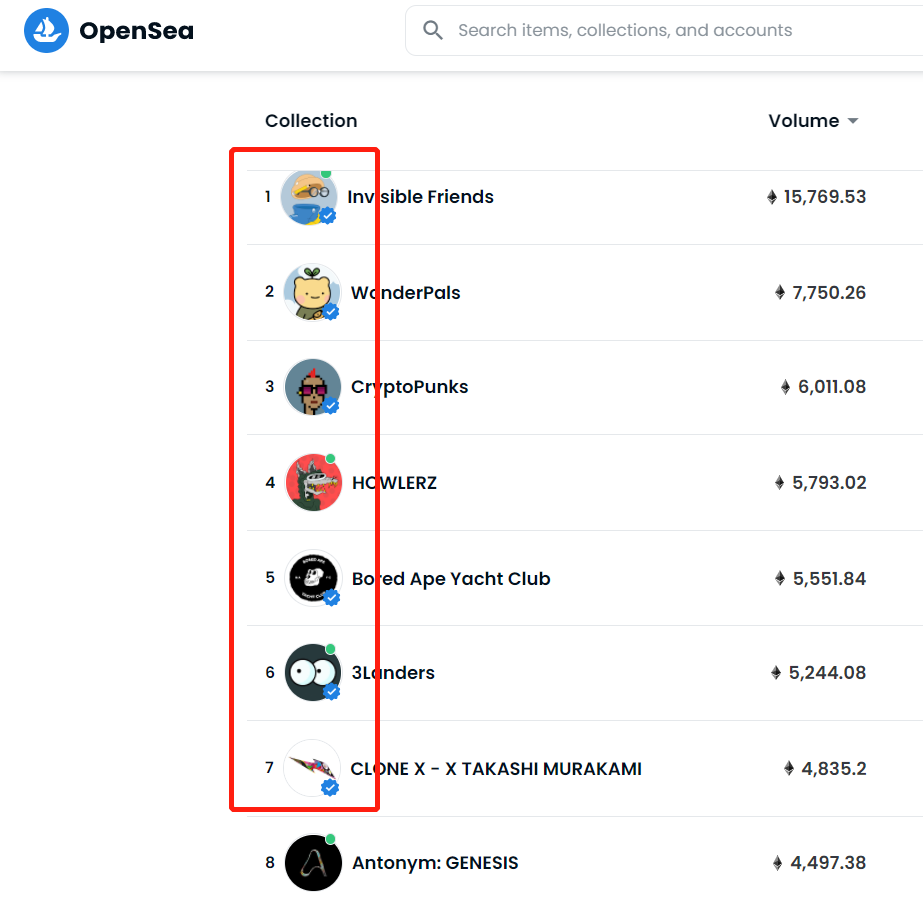The height and width of the screenshot is (903, 923).
Task: Click the Antonym: GENESIS collection name
Action: point(435,863)
